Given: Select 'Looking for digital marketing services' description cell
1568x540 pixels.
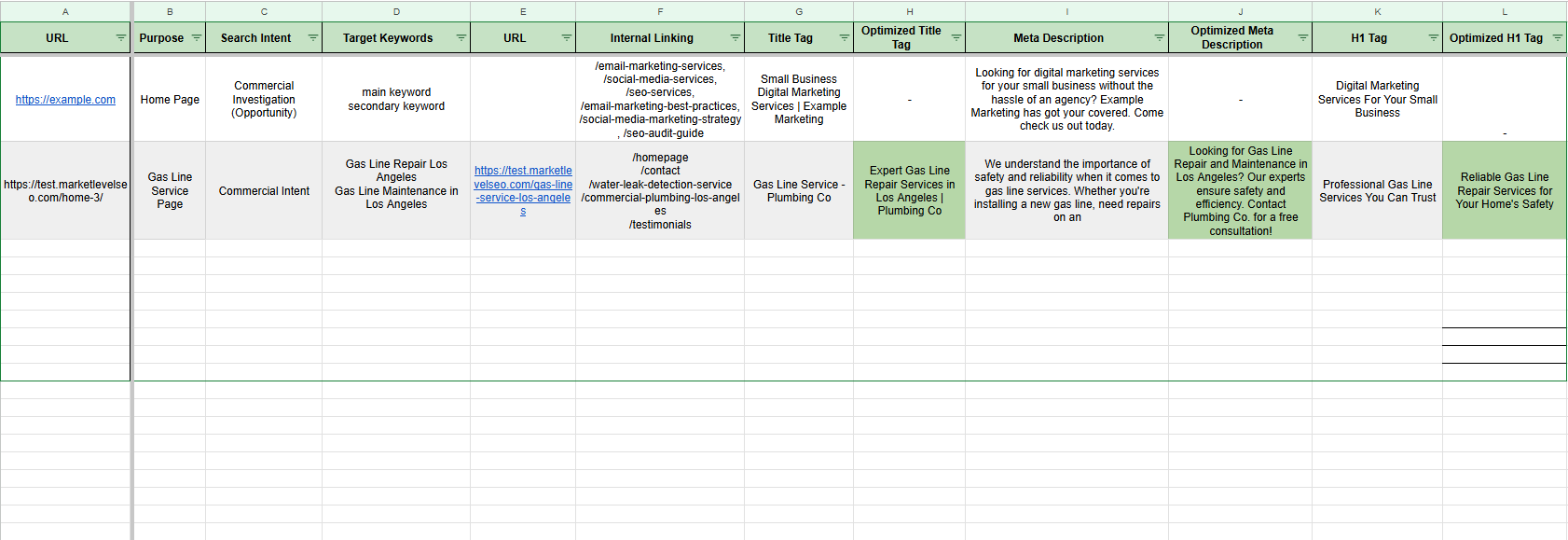Looking at the screenshot, I should [x=1067, y=100].
